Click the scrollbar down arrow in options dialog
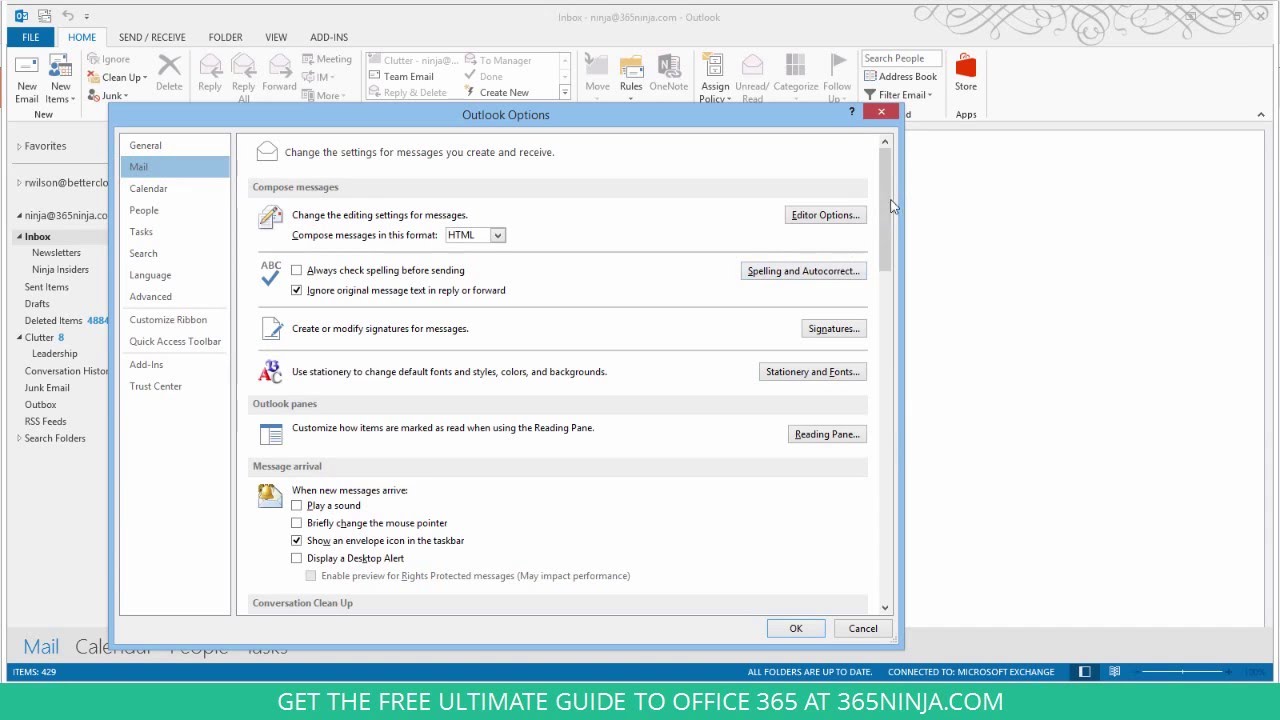 click(885, 608)
